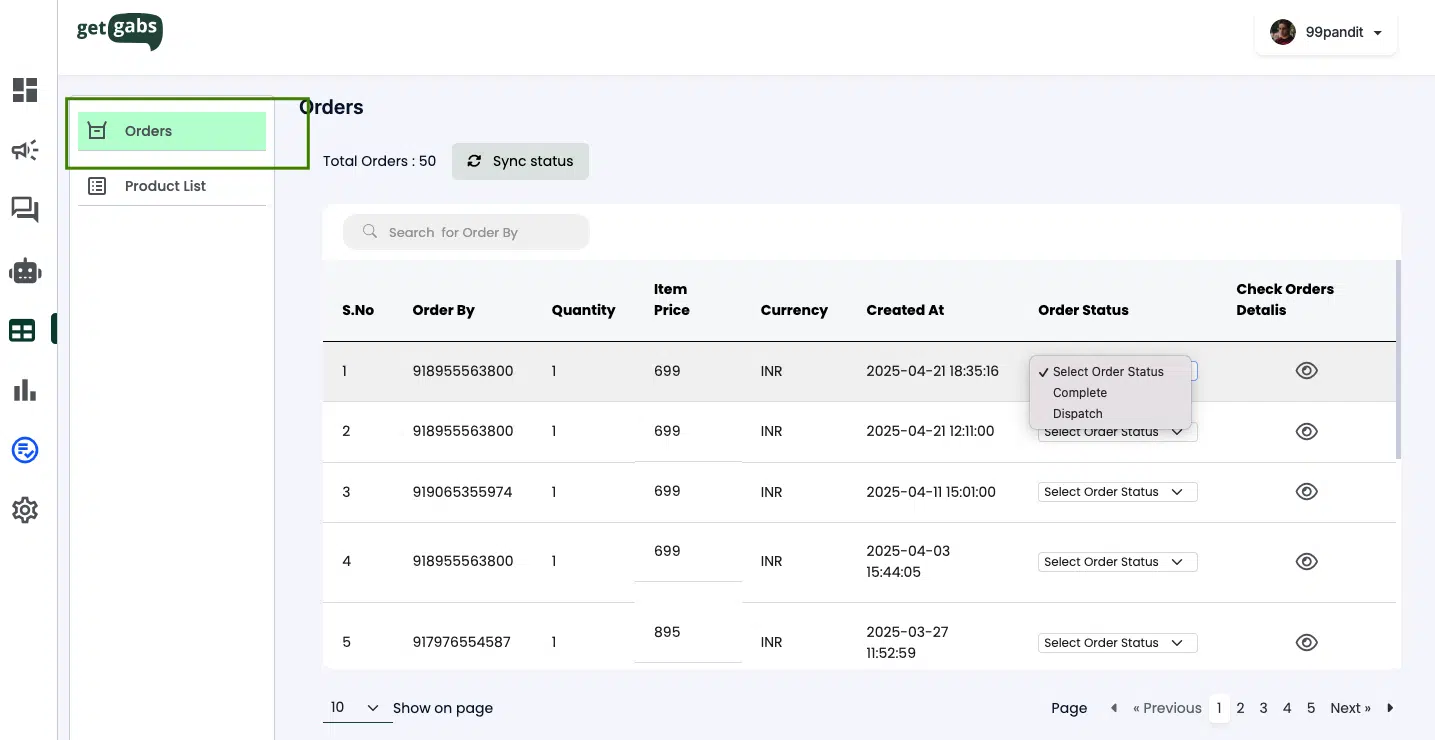Click the Total Orders : 50 label

(x=379, y=161)
